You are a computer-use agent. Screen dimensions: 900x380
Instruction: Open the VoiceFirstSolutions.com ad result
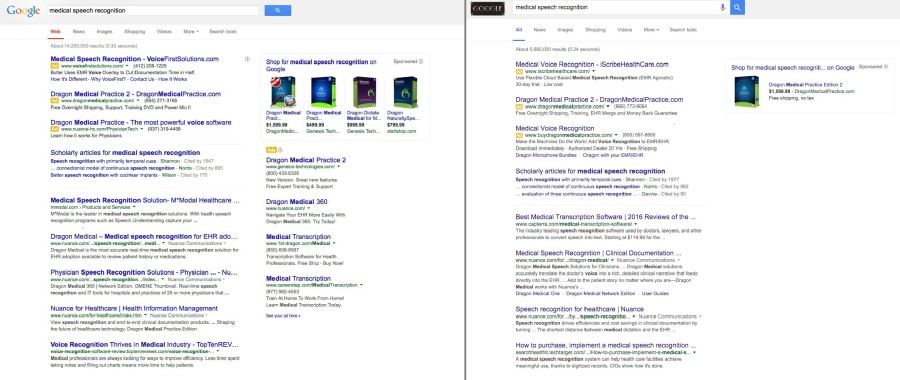(x=134, y=59)
